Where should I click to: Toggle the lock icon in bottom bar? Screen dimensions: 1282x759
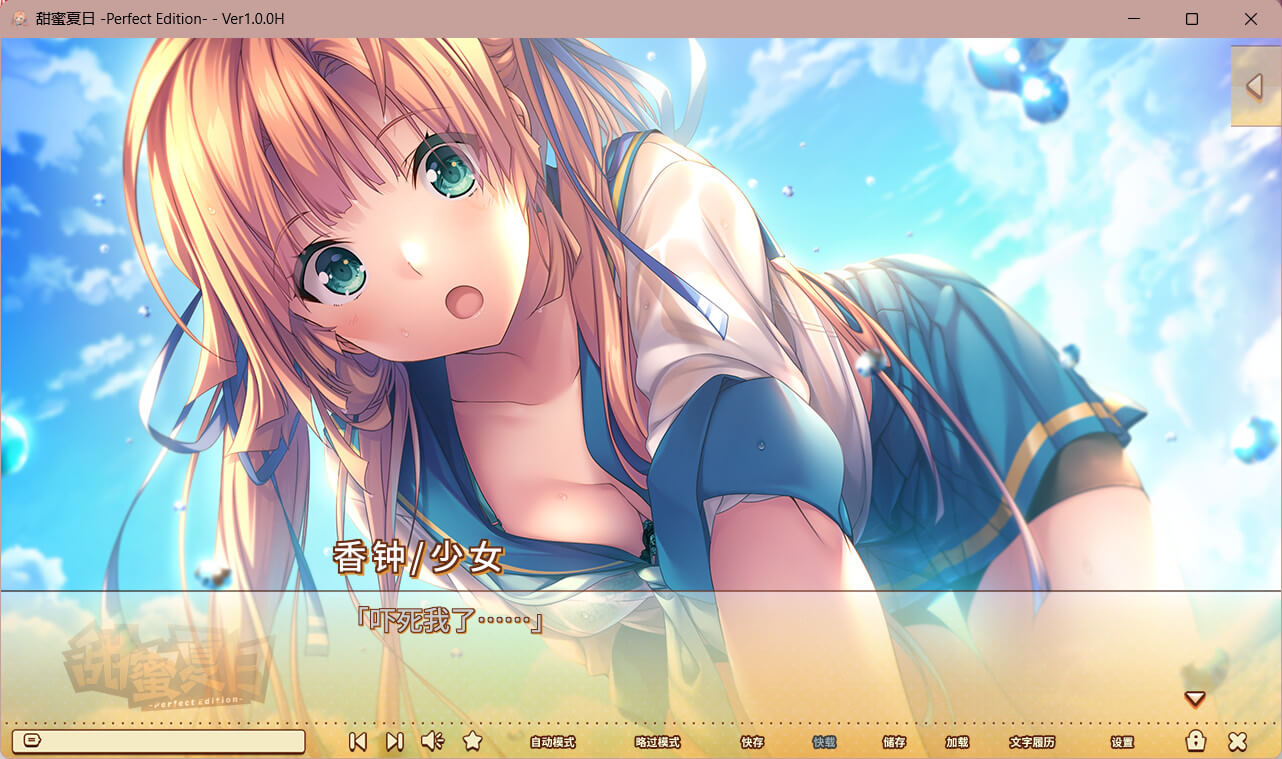1195,741
